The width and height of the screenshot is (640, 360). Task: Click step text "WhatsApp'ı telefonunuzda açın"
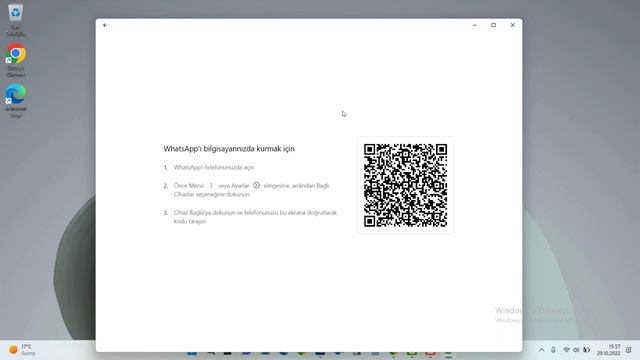214,167
